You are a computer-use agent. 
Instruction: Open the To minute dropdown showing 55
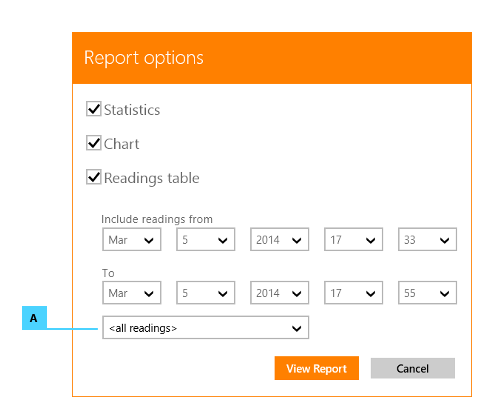click(427, 293)
